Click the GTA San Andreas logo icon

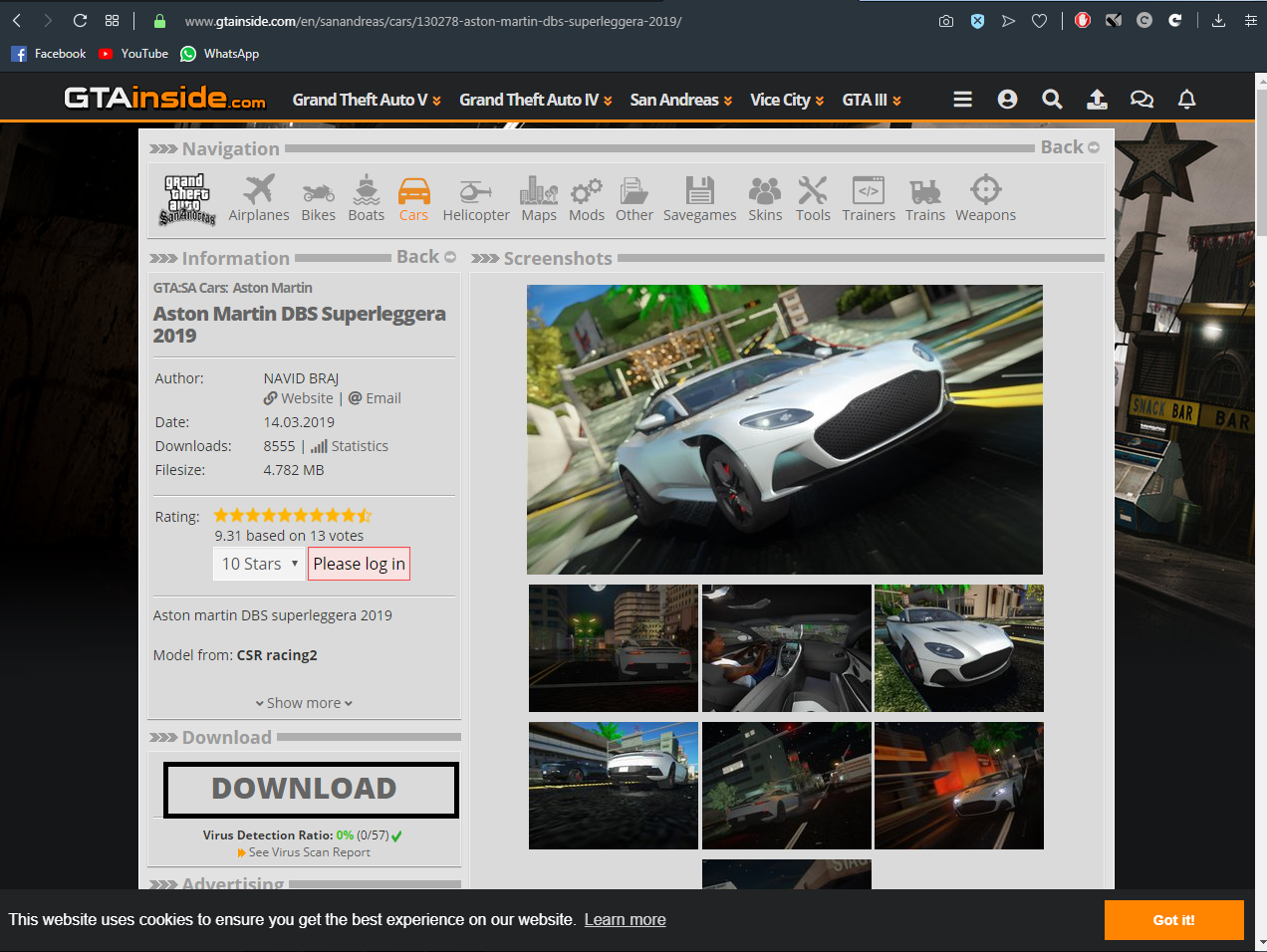click(187, 199)
